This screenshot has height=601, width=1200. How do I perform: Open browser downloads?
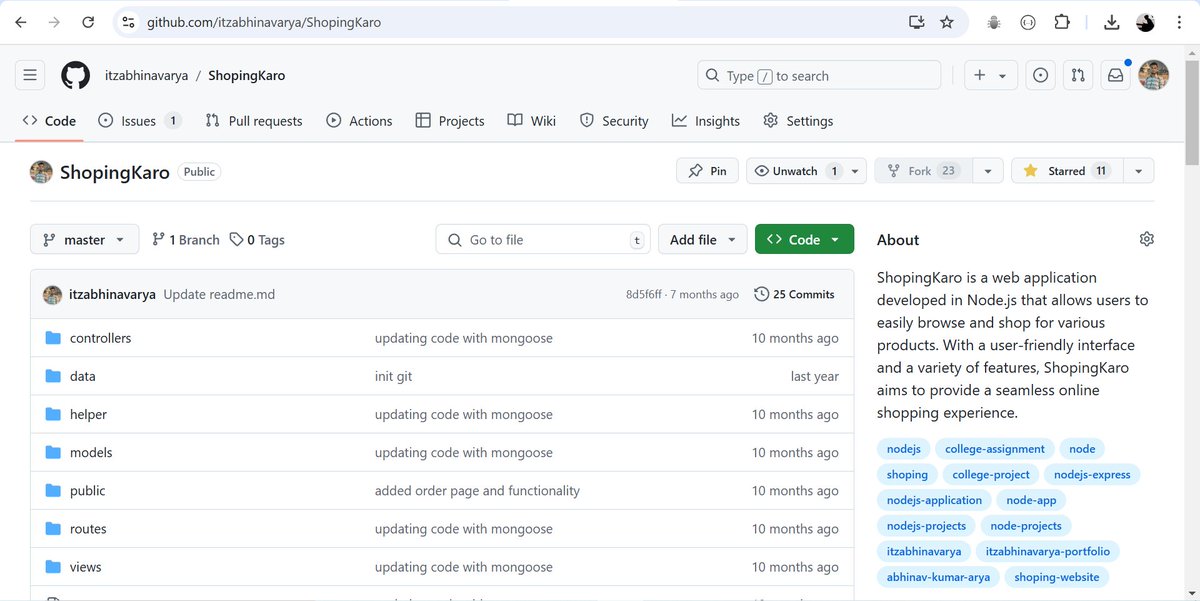click(x=1112, y=22)
